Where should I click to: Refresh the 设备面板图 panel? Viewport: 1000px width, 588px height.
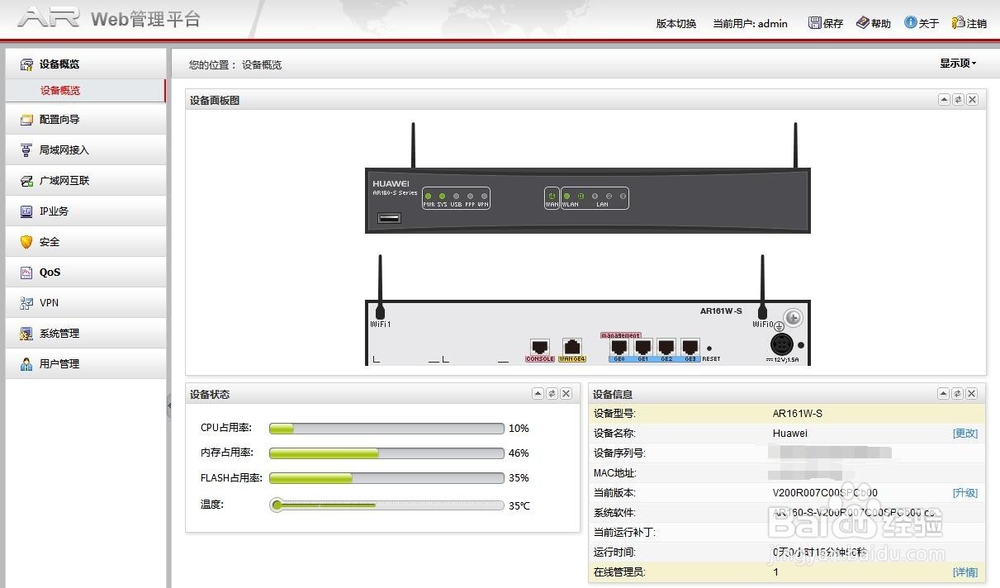[958, 99]
